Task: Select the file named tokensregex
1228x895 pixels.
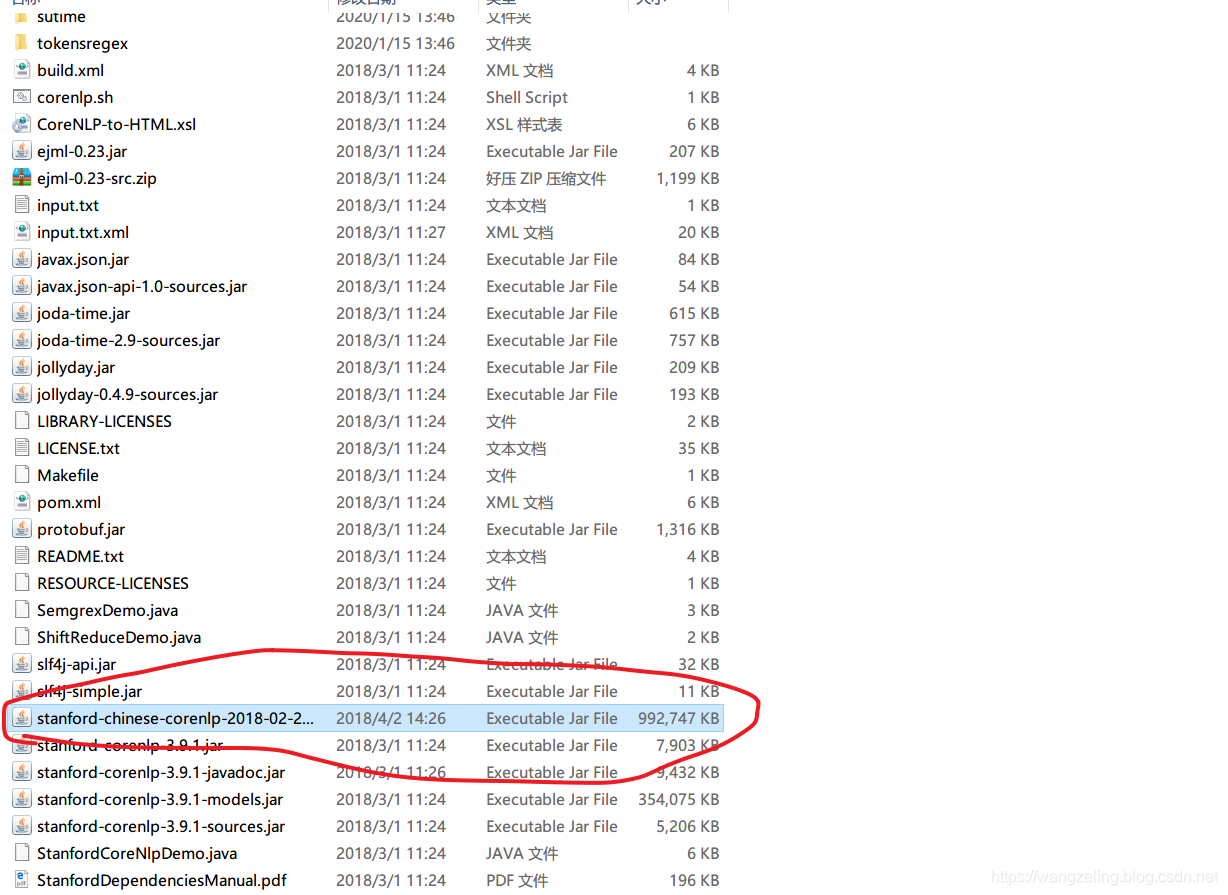Action: coord(82,44)
